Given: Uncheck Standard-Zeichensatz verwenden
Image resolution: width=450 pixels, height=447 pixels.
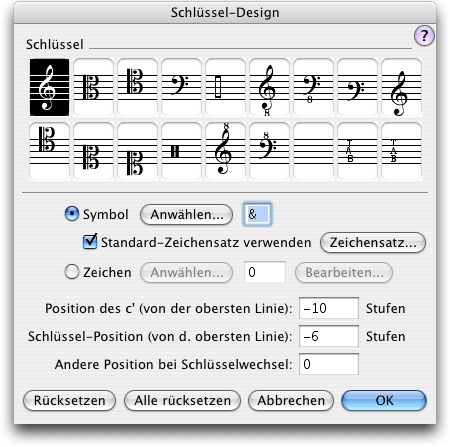Looking at the screenshot, I should [90, 242].
